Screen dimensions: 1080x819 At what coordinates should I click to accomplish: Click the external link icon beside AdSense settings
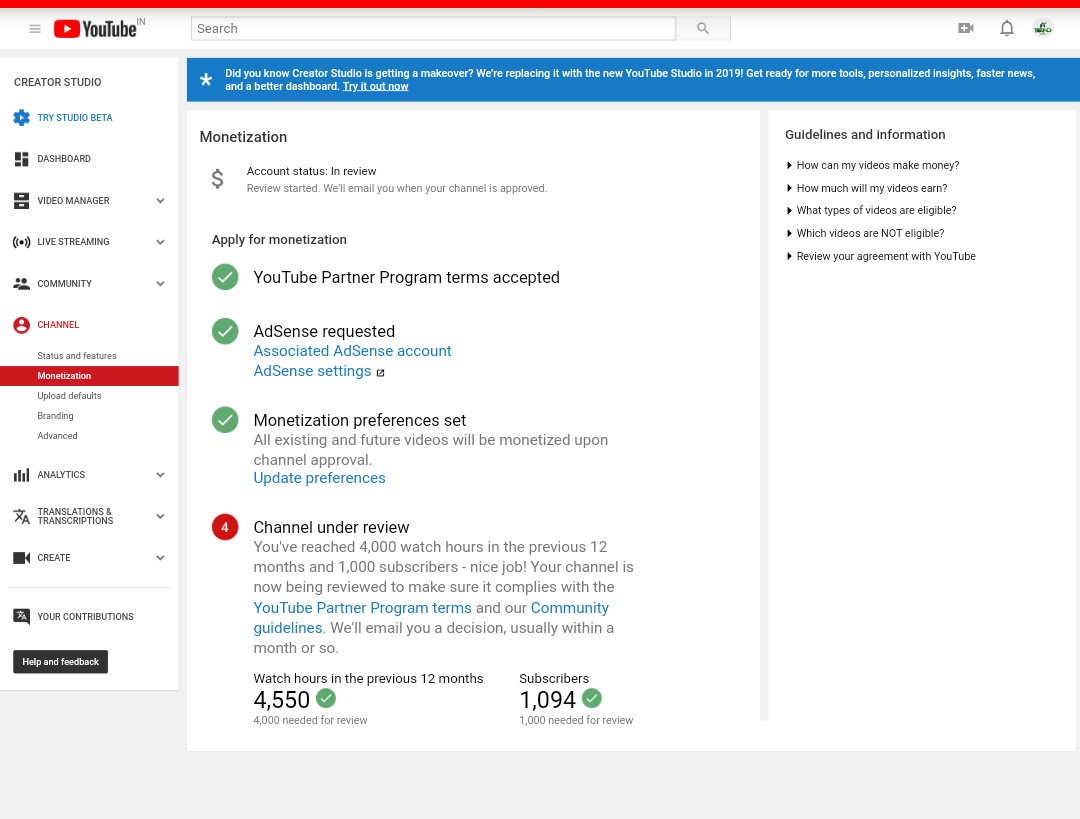tap(380, 373)
